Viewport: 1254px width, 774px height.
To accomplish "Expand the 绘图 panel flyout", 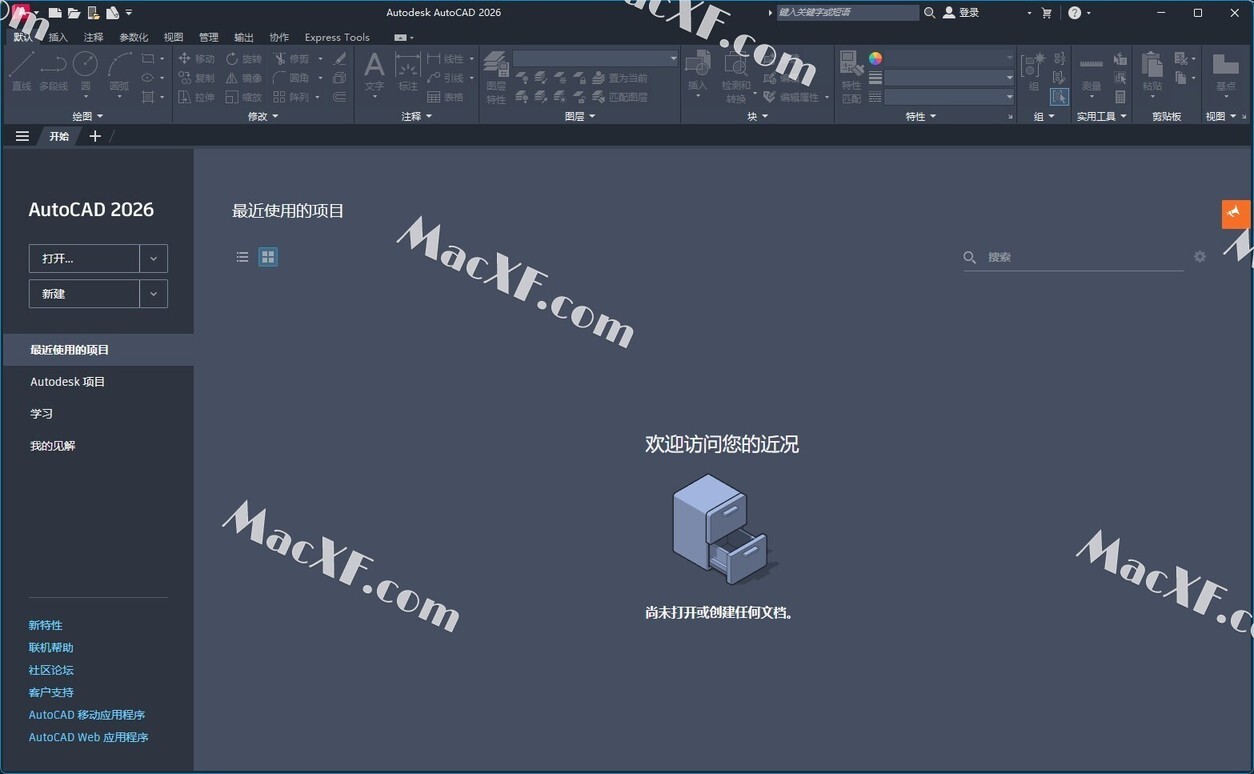I will (87, 116).
